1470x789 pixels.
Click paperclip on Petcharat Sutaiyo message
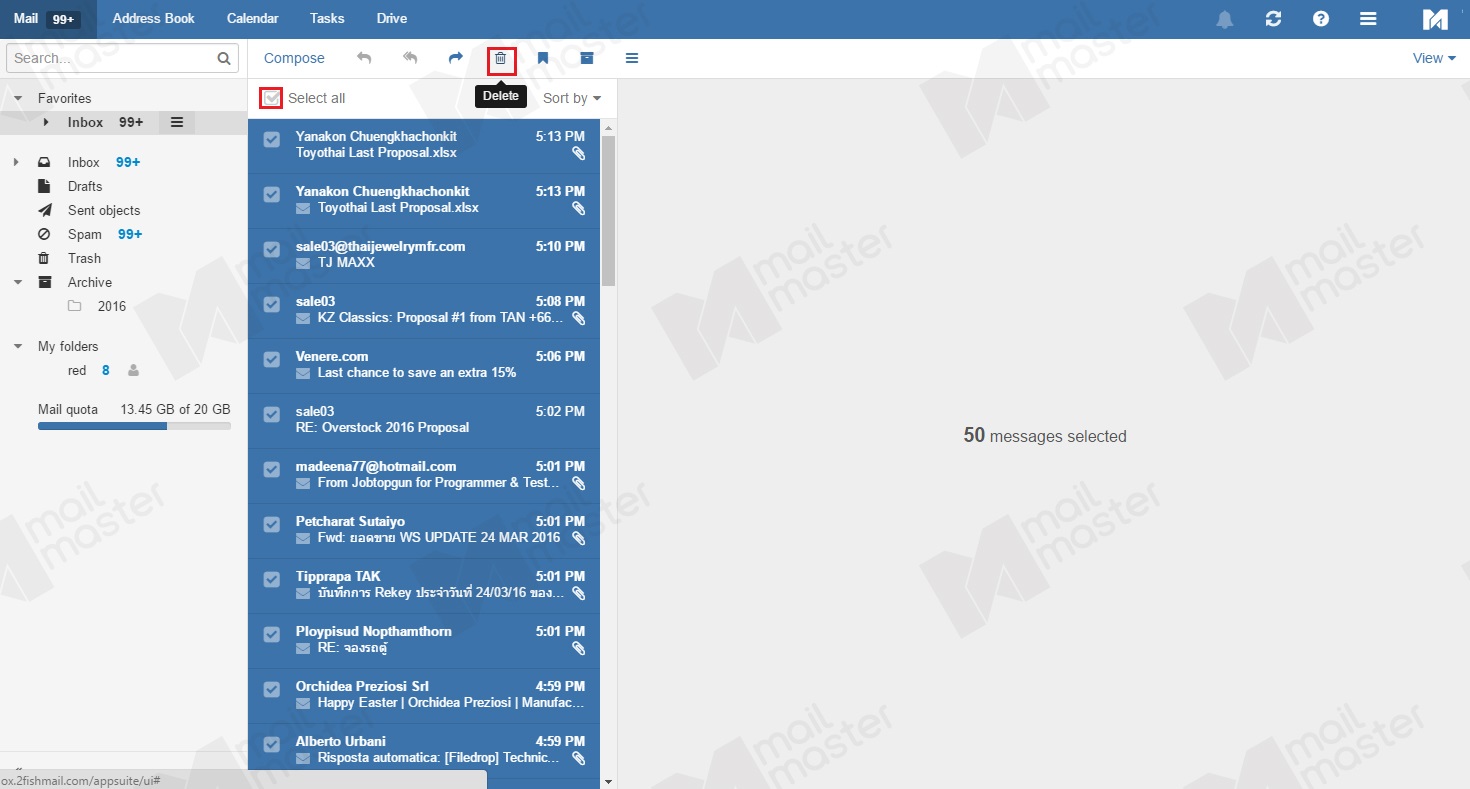(578, 538)
